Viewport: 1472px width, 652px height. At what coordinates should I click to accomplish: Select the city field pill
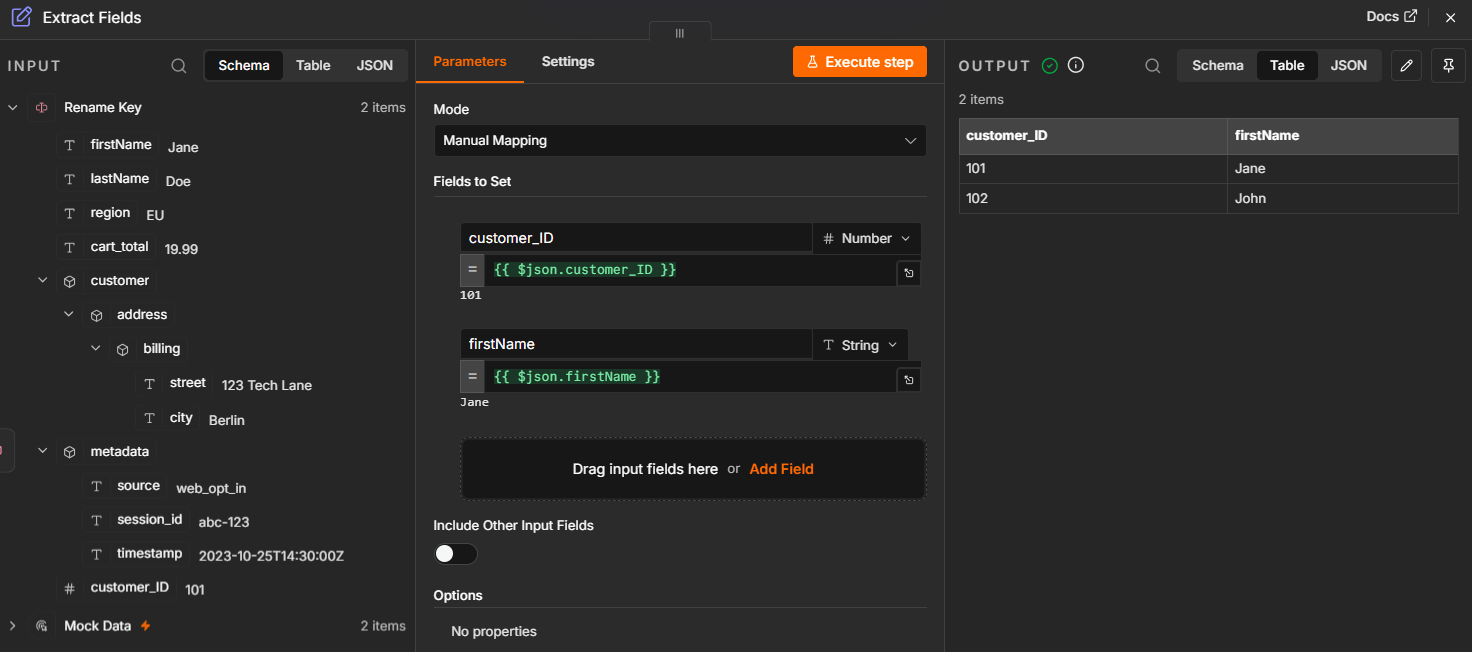pos(181,418)
